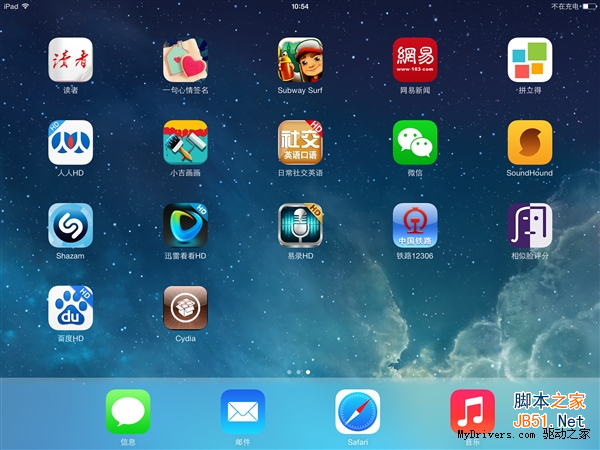
Task: Open 微信 WeChat app
Action: (x=415, y=142)
